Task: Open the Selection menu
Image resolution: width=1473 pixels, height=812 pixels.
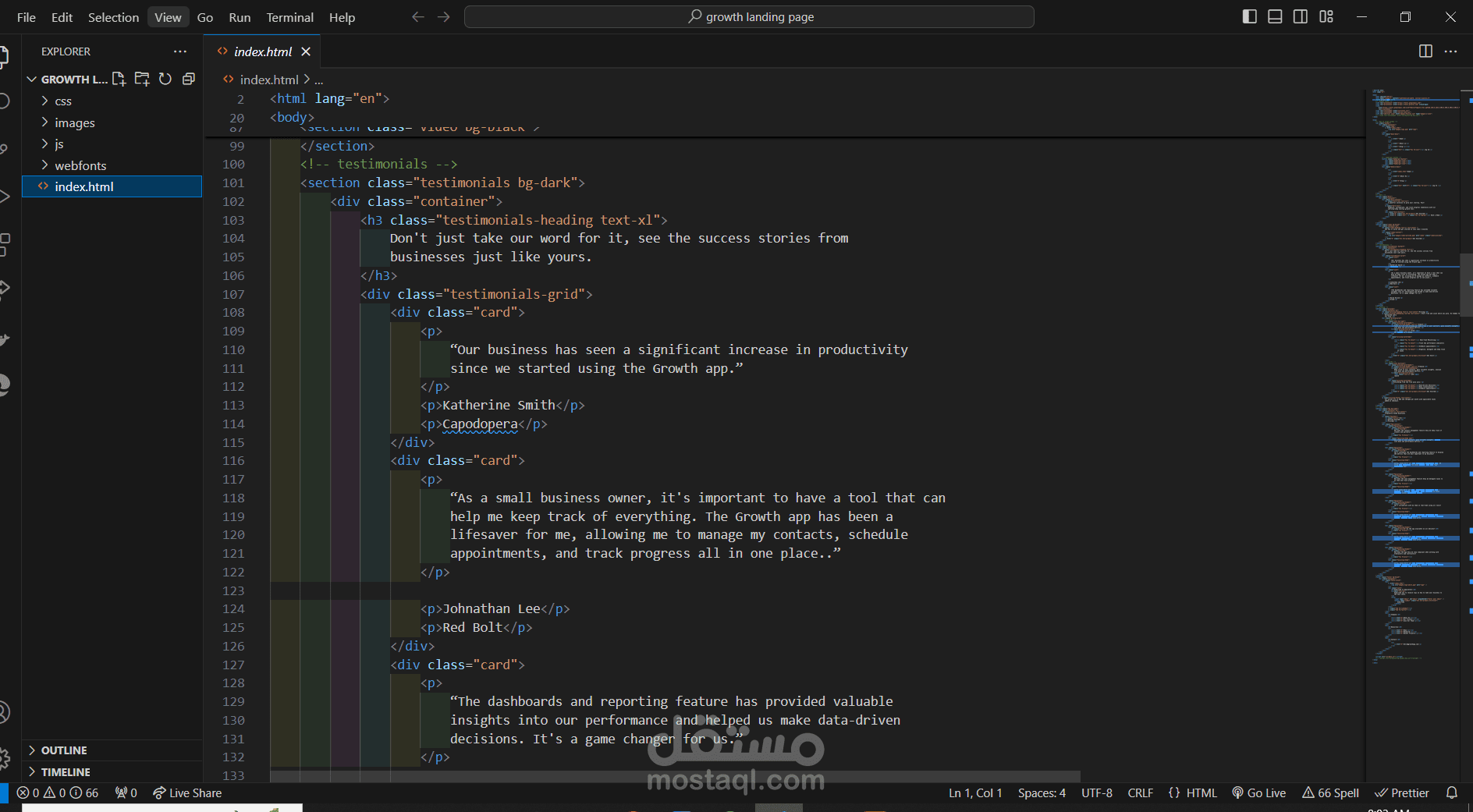Action: (x=113, y=17)
